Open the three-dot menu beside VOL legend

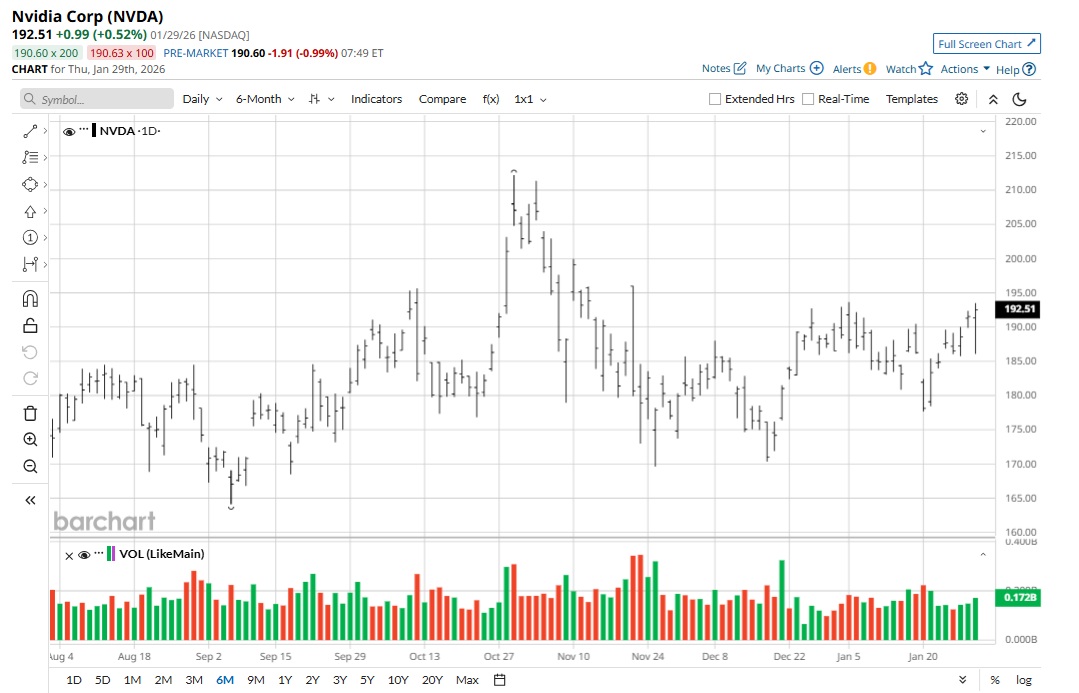tap(99, 553)
